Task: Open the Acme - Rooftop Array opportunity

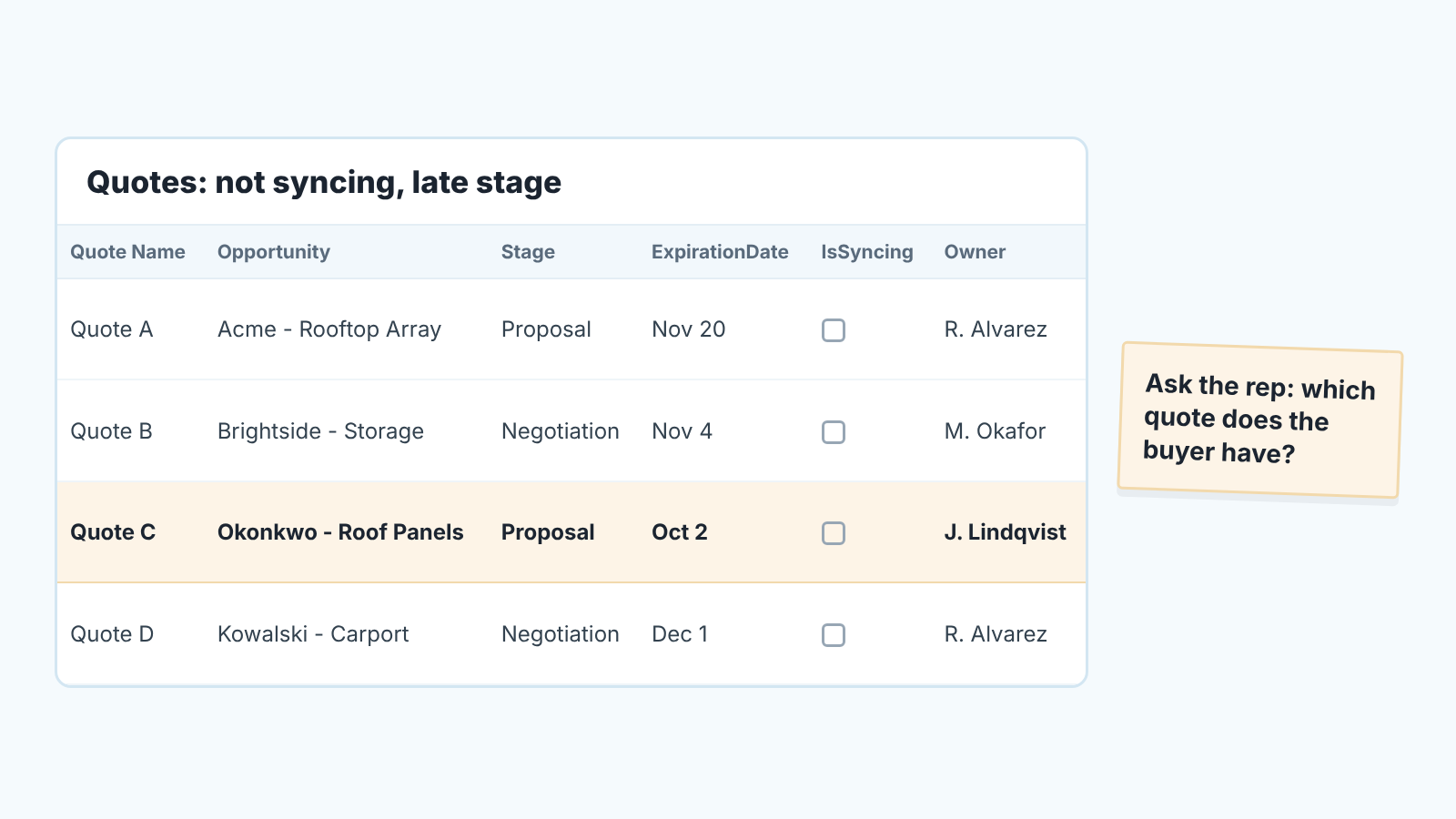Action: [329, 329]
